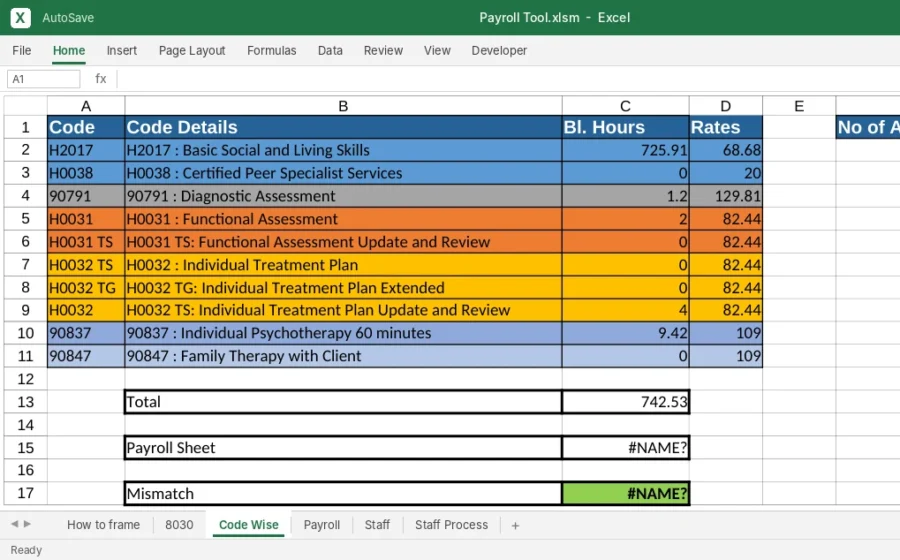The width and height of the screenshot is (900, 560).
Task: Select the Mismatch label cell
Action: (343, 493)
